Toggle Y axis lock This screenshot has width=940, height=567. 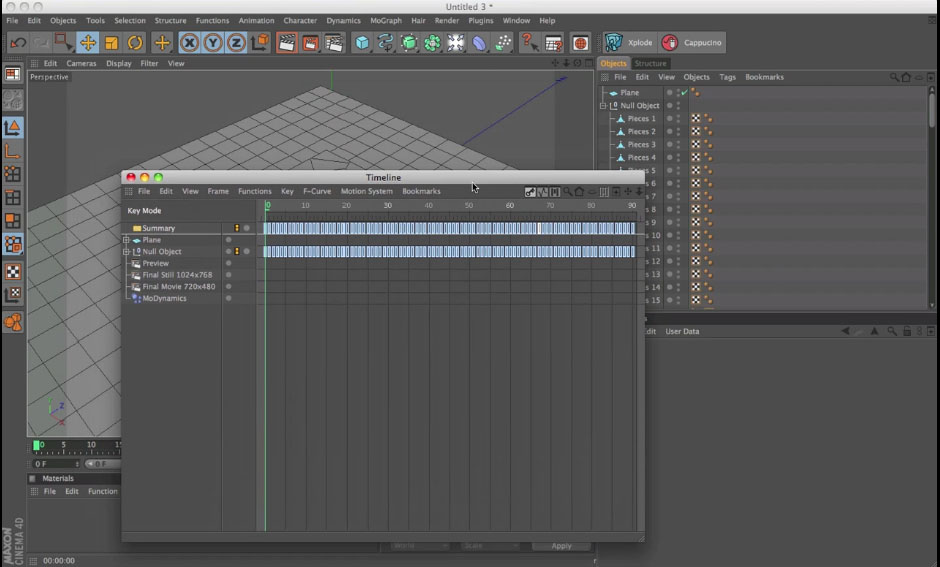pos(213,43)
